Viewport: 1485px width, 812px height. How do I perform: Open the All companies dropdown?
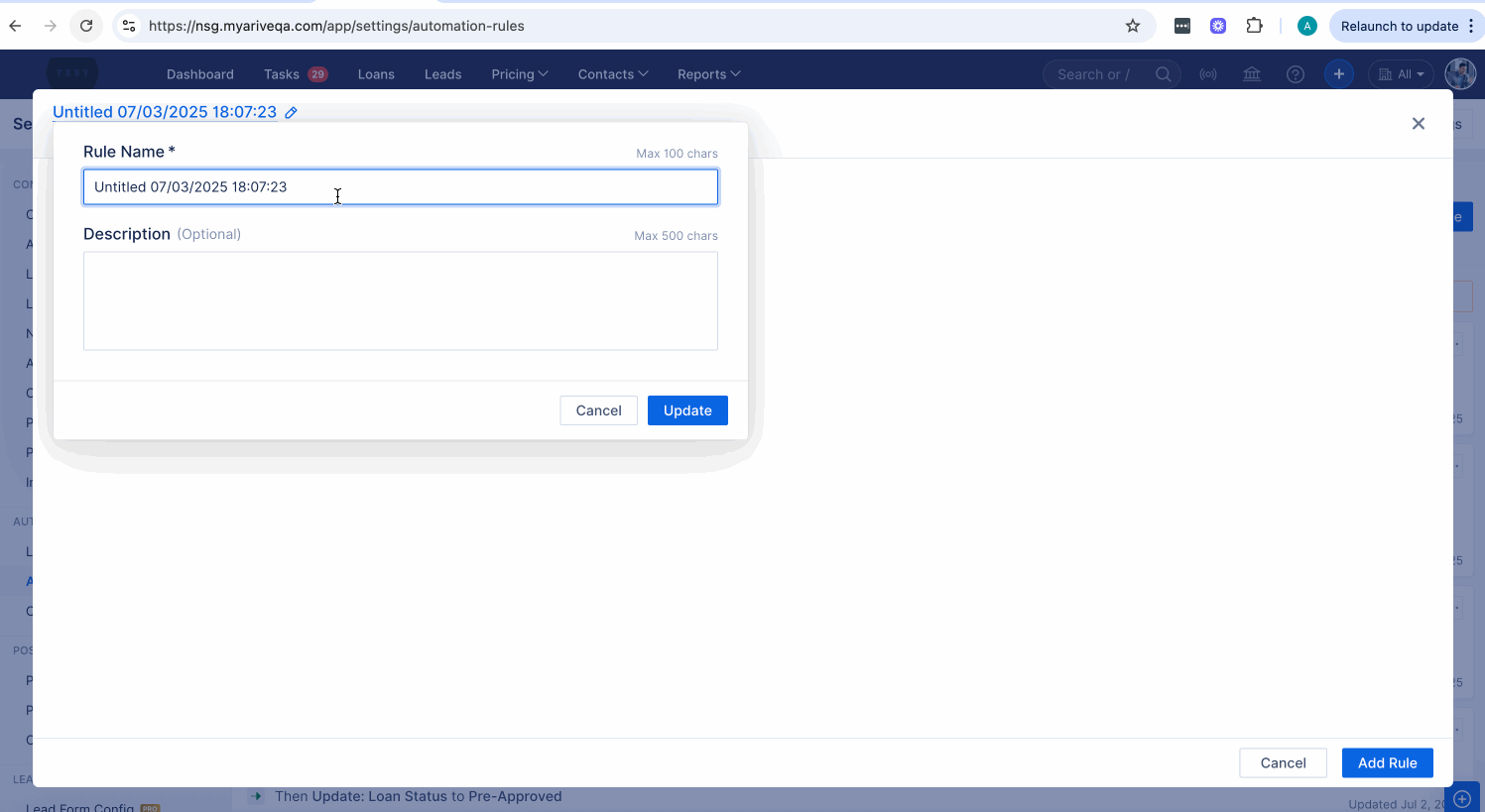pos(1400,73)
